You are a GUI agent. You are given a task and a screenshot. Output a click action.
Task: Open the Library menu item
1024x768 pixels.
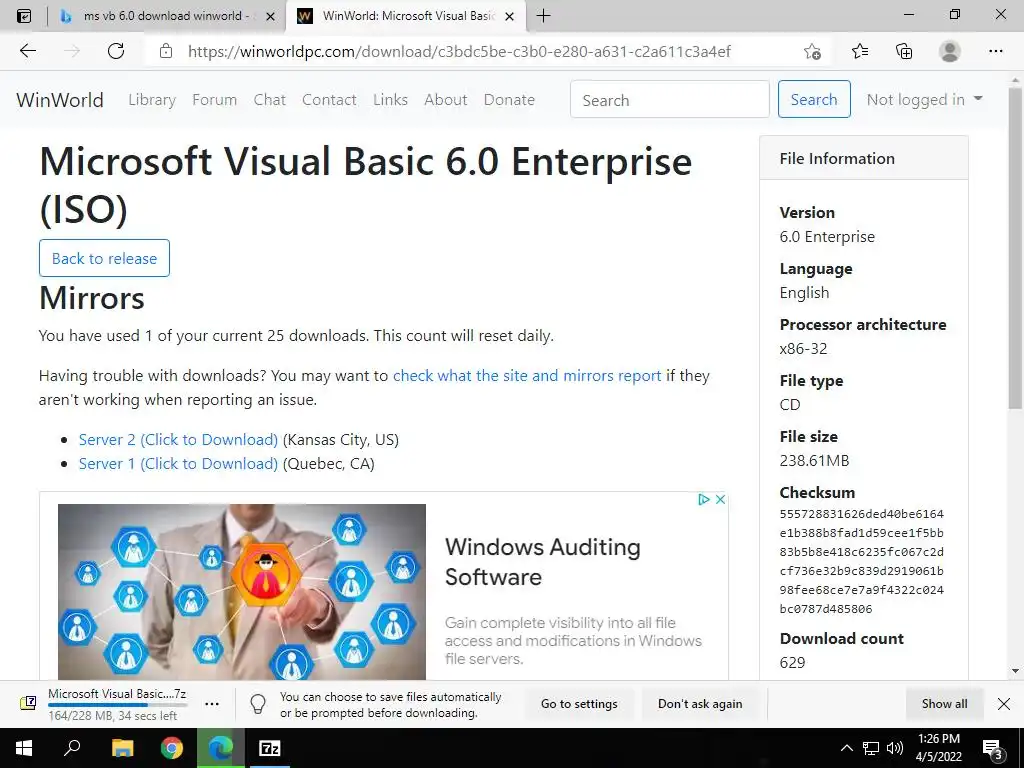pyautogui.click(x=152, y=100)
